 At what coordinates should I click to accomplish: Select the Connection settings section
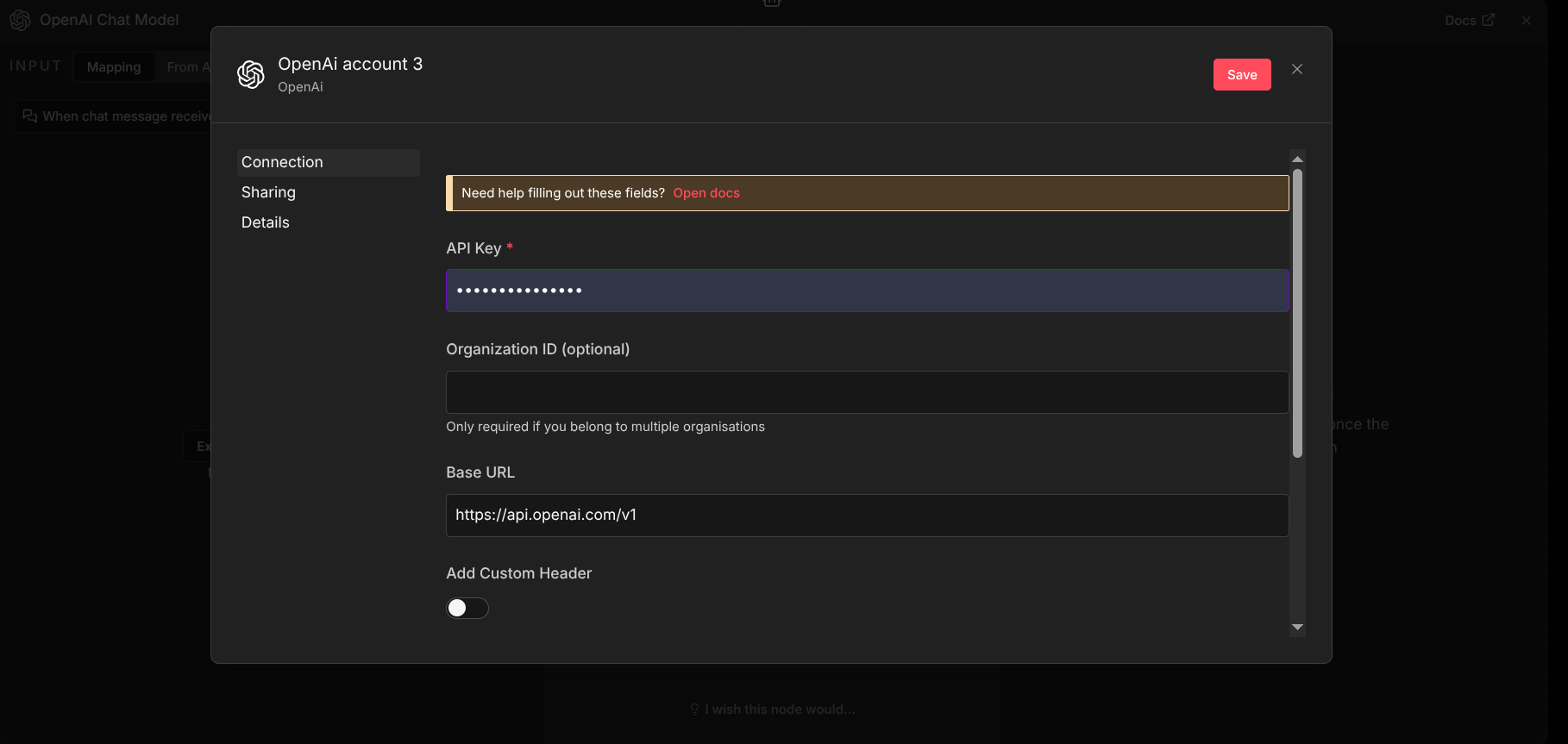click(282, 161)
